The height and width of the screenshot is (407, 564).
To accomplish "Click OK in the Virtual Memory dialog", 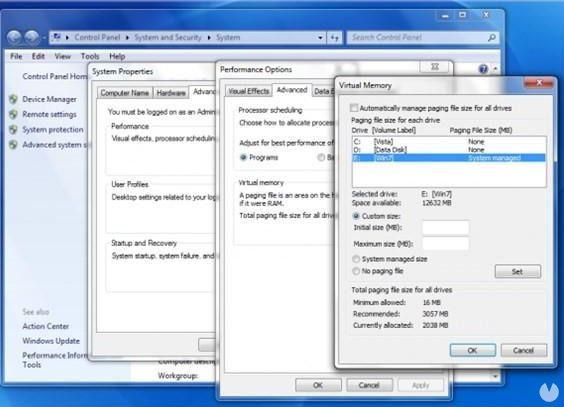I will point(473,350).
